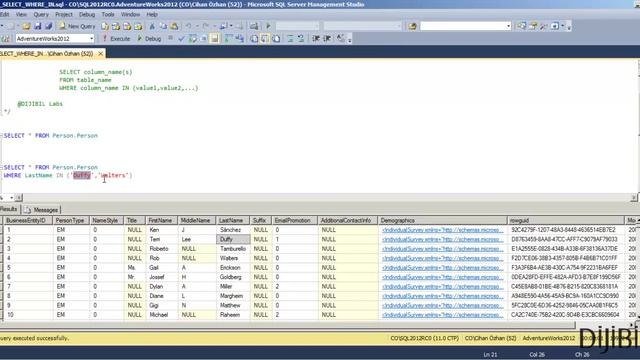The image size is (640, 360).
Task: Open the Debug menu
Action: [x=87, y=14]
